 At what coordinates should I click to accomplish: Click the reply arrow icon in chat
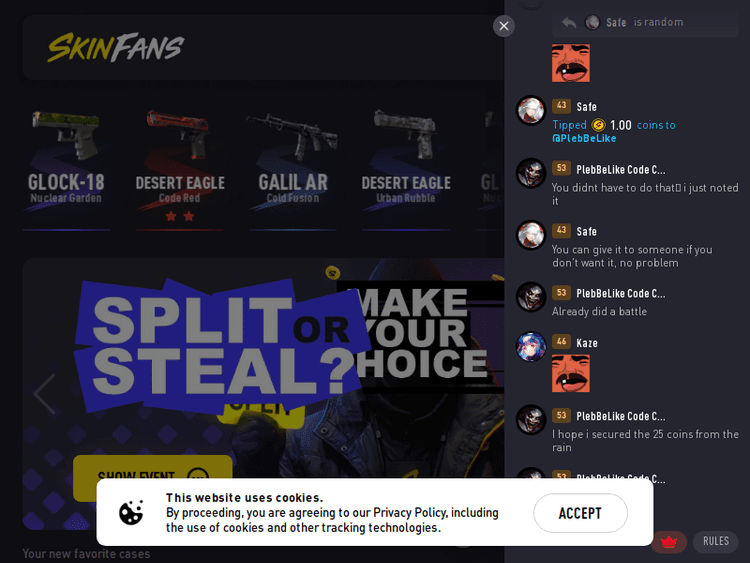tap(569, 22)
